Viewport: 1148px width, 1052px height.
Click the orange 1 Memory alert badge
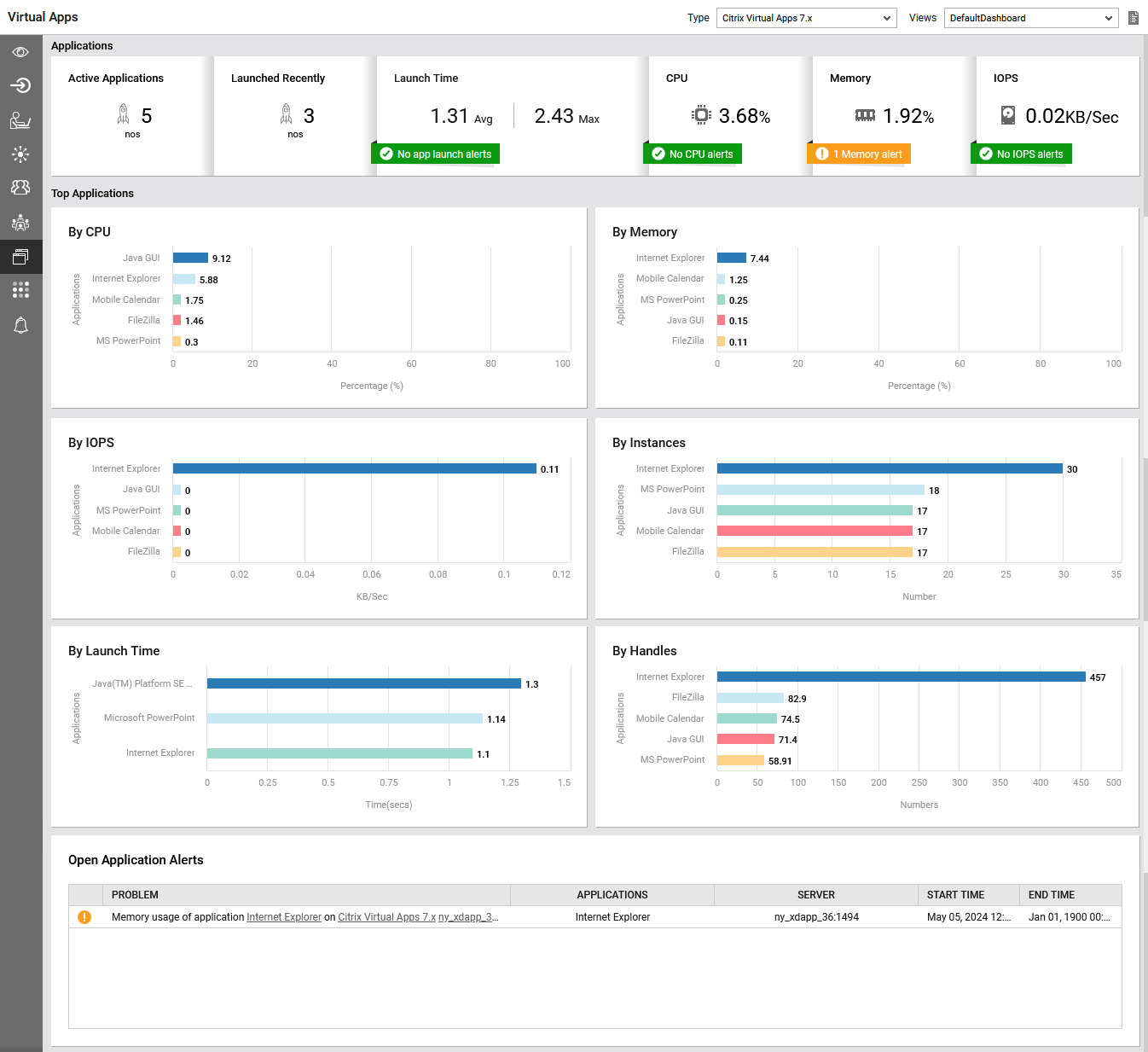click(x=859, y=154)
